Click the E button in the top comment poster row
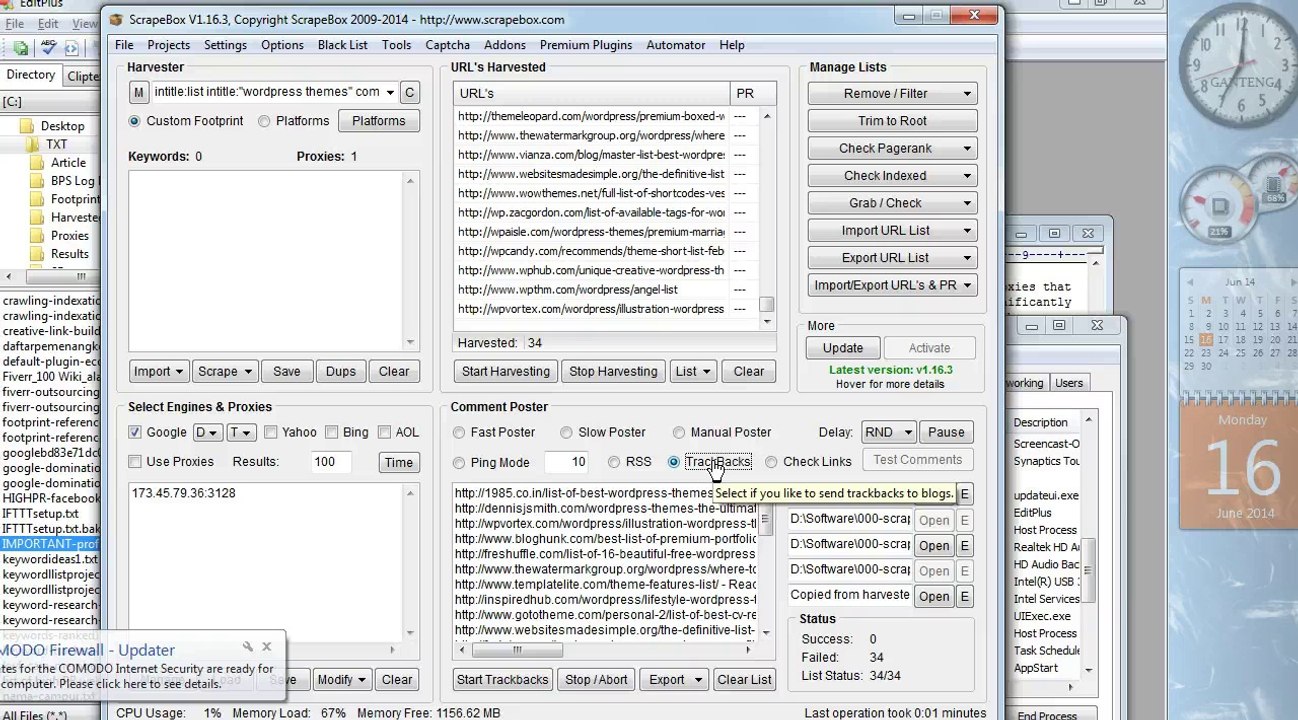1298x720 pixels. (964, 494)
